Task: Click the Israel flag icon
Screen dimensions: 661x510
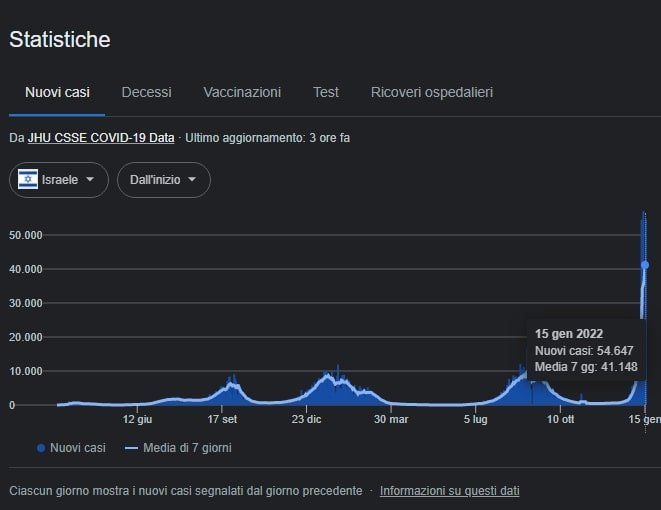Action: pyautogui.click(x=28, y=180)
